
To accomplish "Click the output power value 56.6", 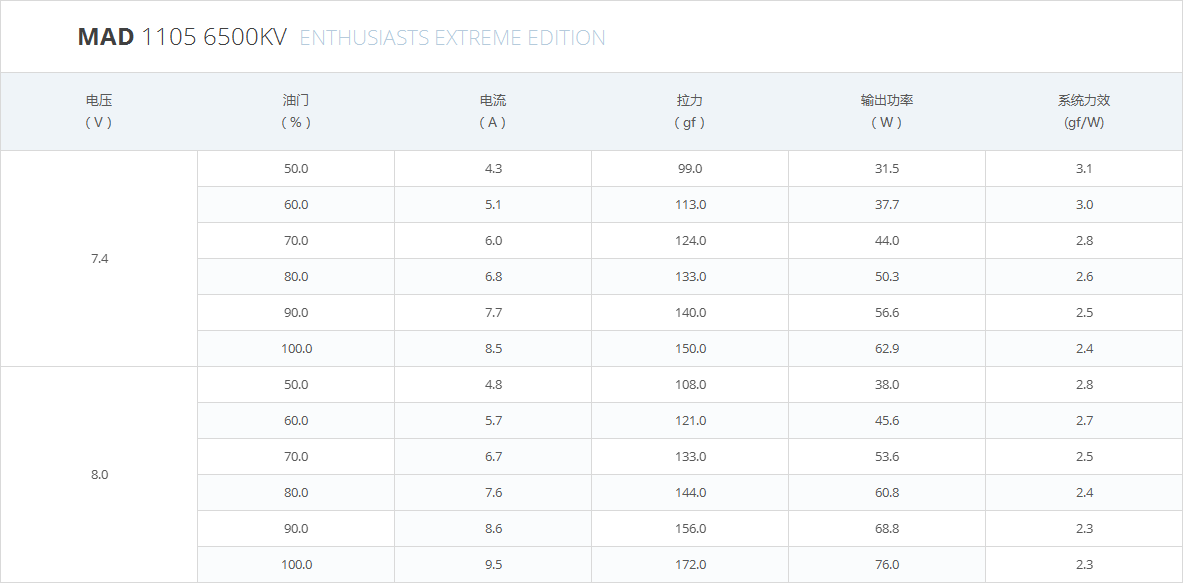I will 887,312.
